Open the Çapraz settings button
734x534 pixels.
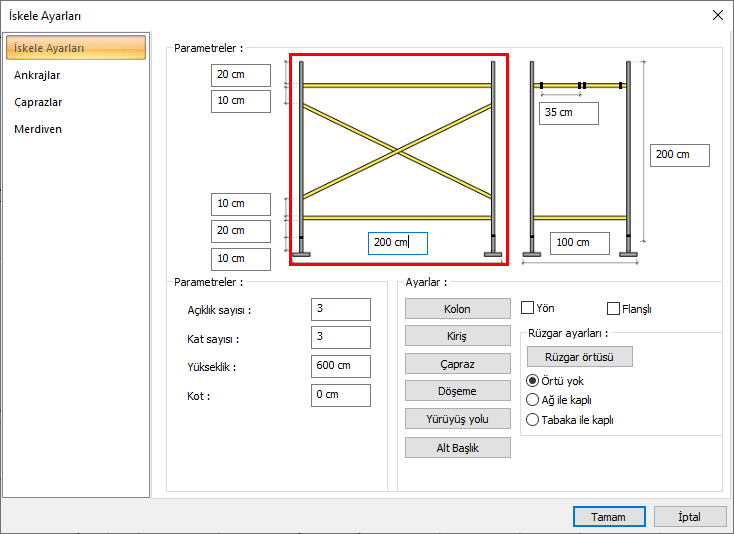coord(458,364)
